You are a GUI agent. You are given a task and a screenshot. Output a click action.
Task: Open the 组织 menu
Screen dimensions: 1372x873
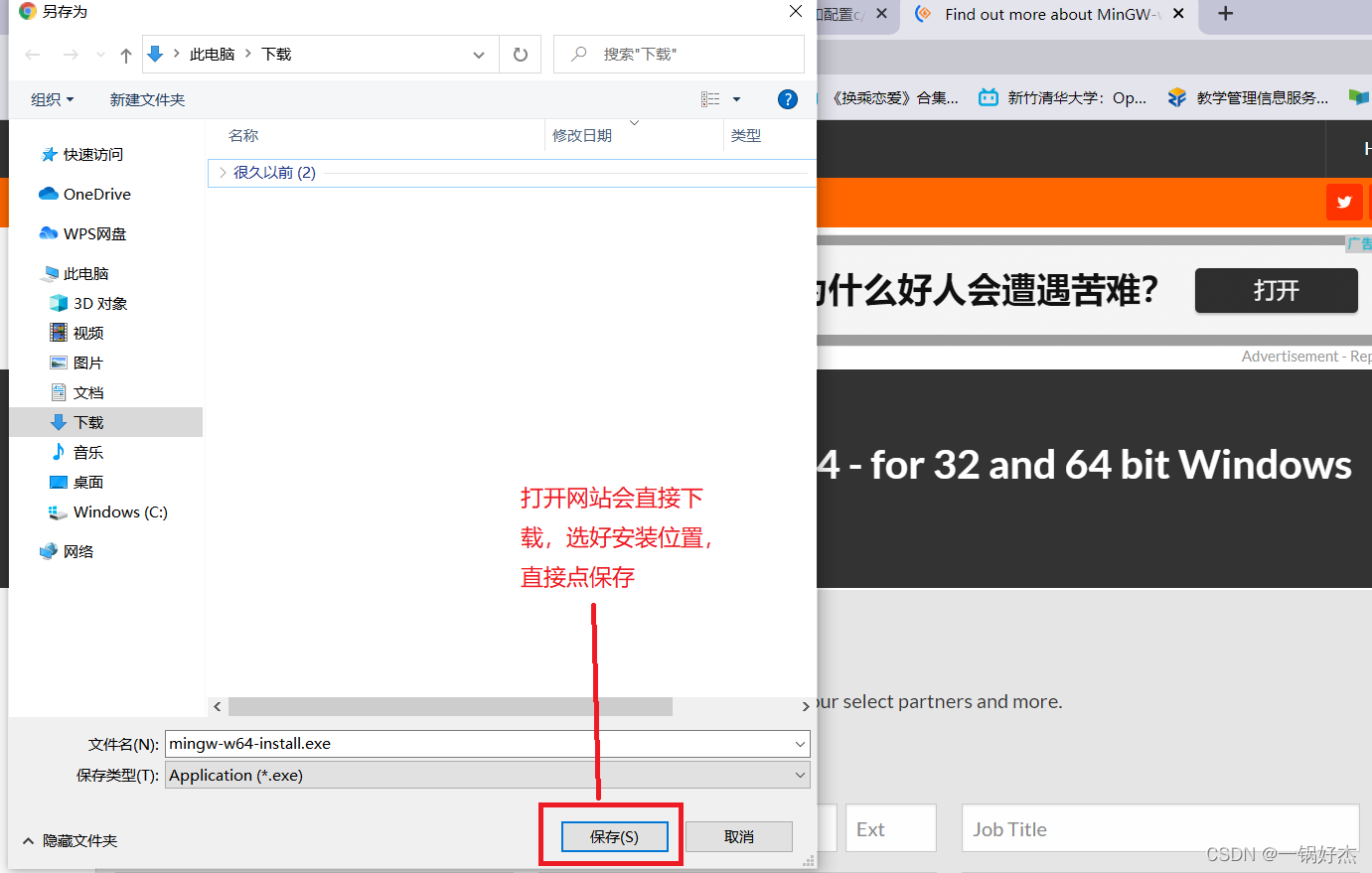tap(52, 99)
